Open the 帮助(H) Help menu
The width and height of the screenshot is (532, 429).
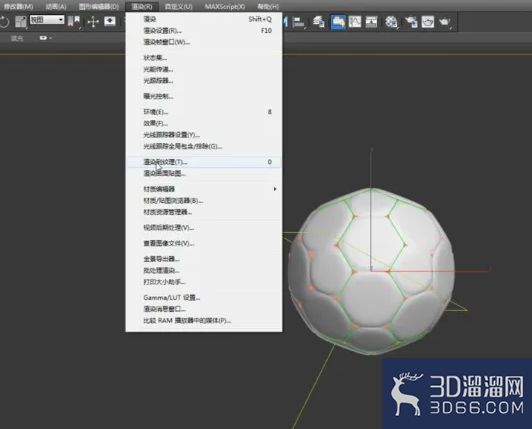[x=268, y=6]
